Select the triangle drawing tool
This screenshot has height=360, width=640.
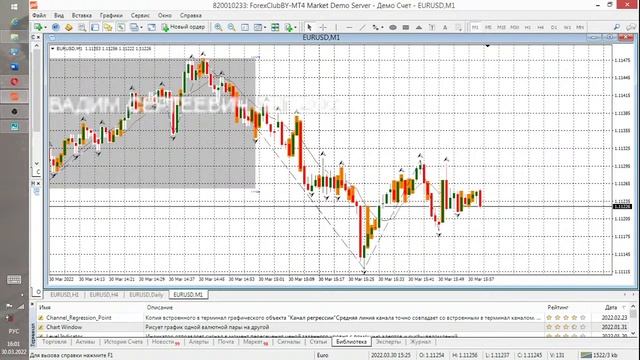[419, 27]
